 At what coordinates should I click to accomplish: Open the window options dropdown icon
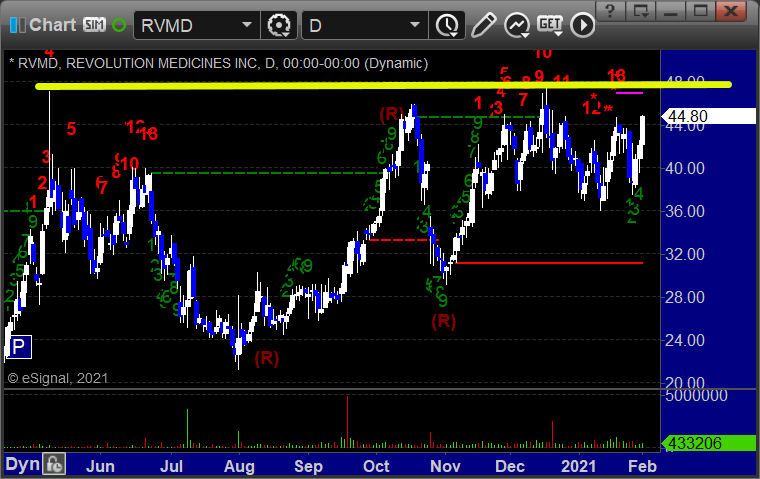pos(640,11)
